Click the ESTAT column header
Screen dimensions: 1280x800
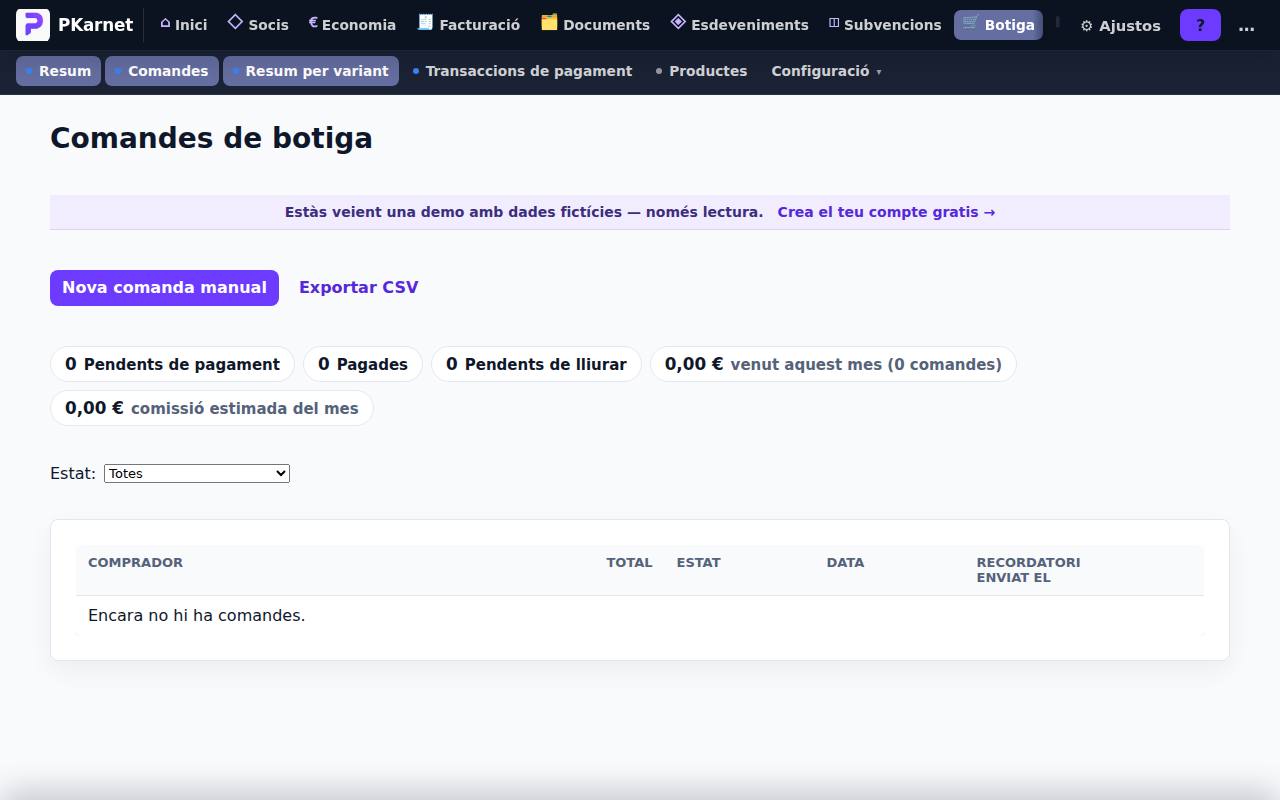[698, 562]
